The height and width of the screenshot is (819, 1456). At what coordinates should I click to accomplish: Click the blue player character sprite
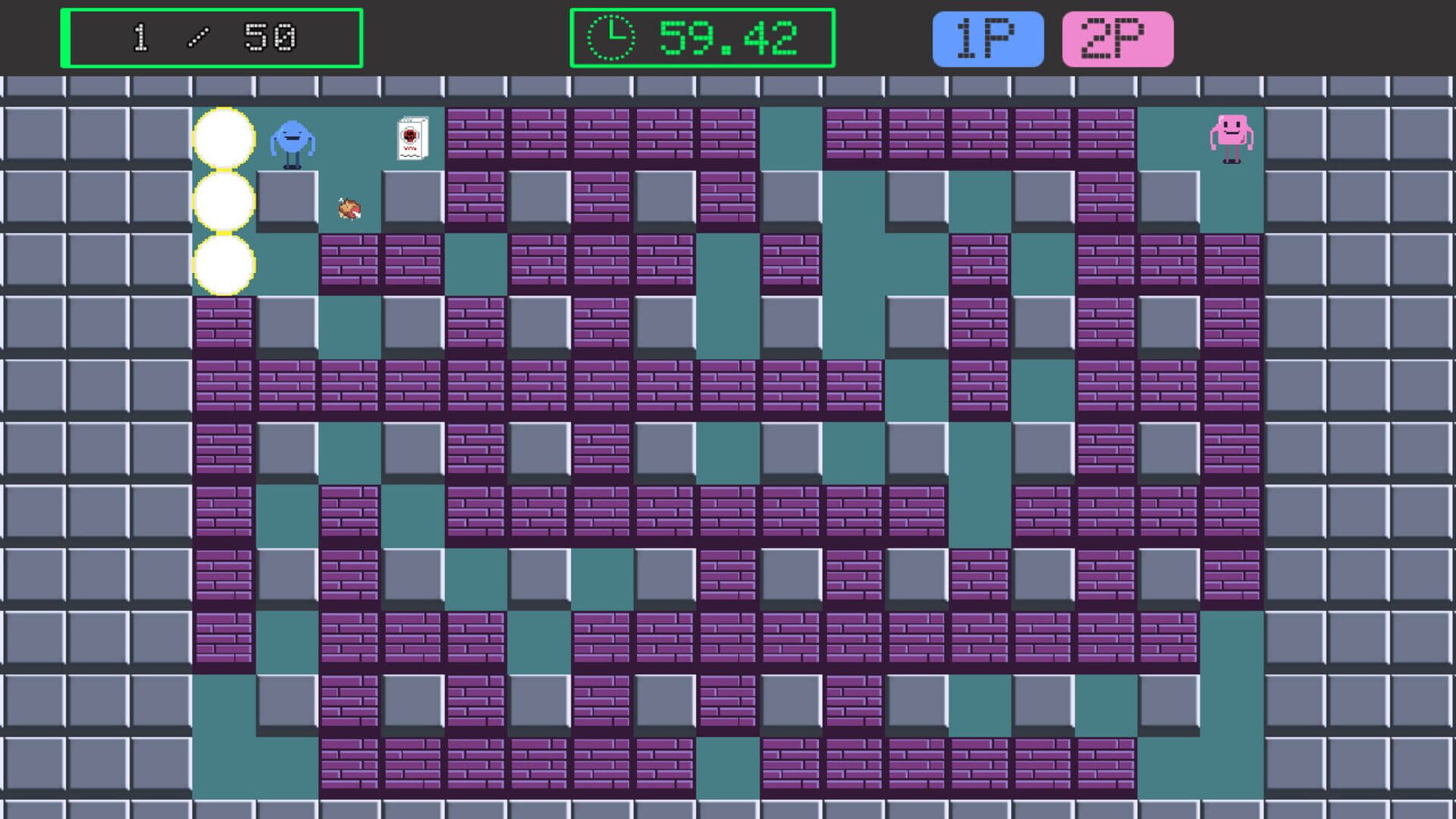pyautogui.click(x=292, y=143)
